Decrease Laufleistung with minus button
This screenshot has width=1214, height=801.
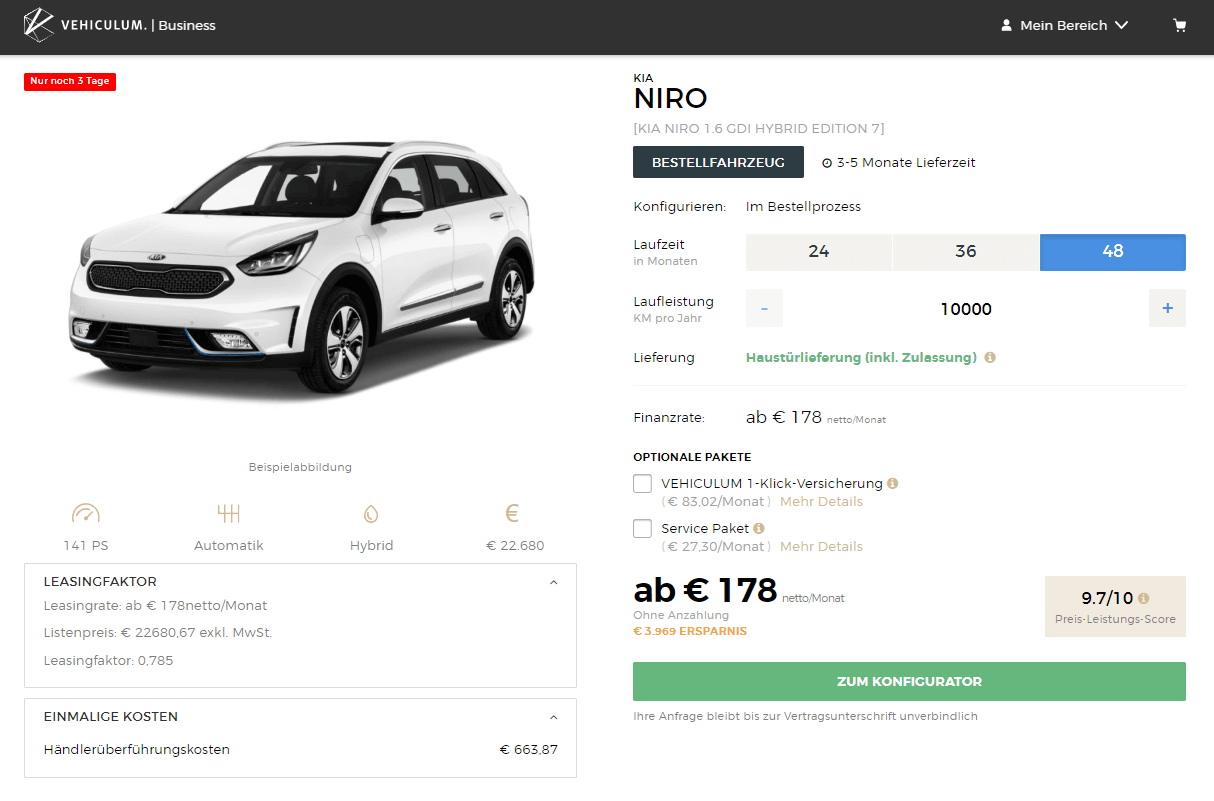click(764, 309)
